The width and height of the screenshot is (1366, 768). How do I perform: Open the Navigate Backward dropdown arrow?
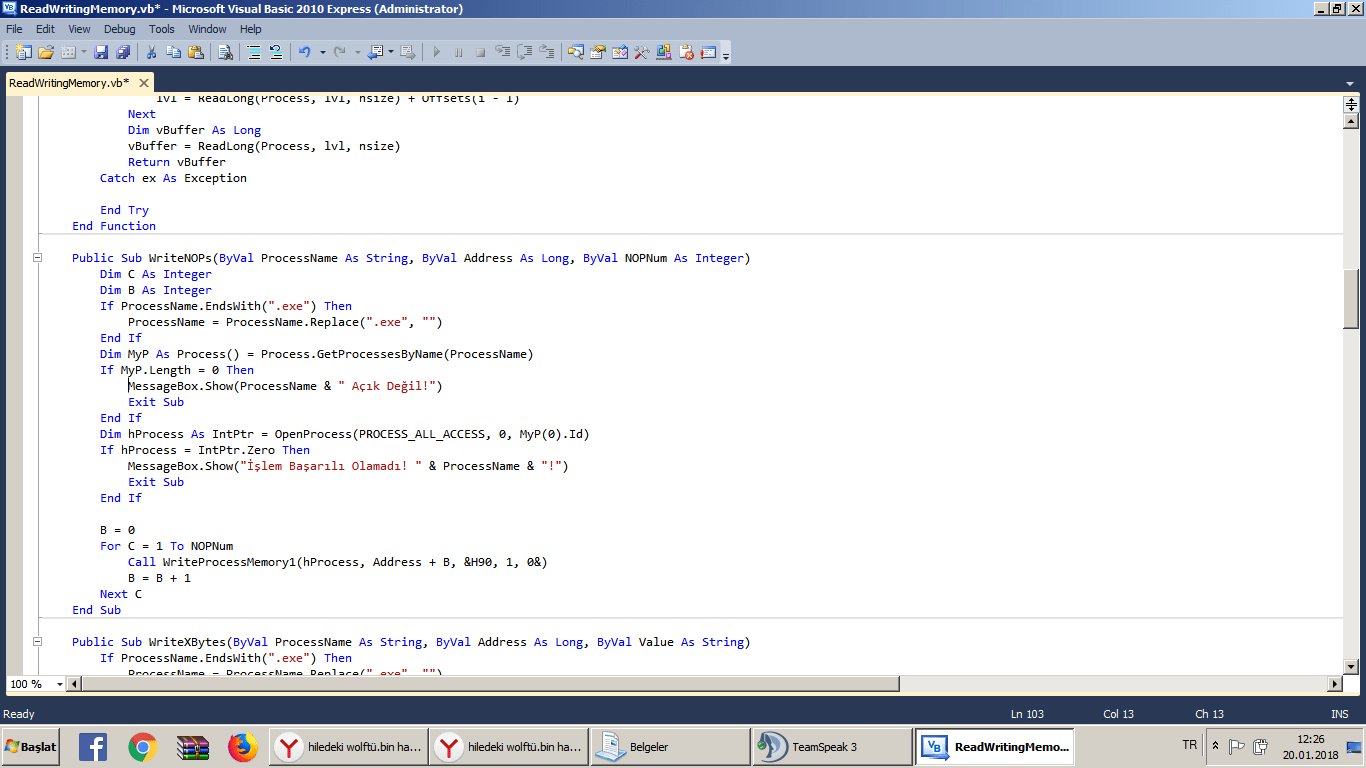391,52
